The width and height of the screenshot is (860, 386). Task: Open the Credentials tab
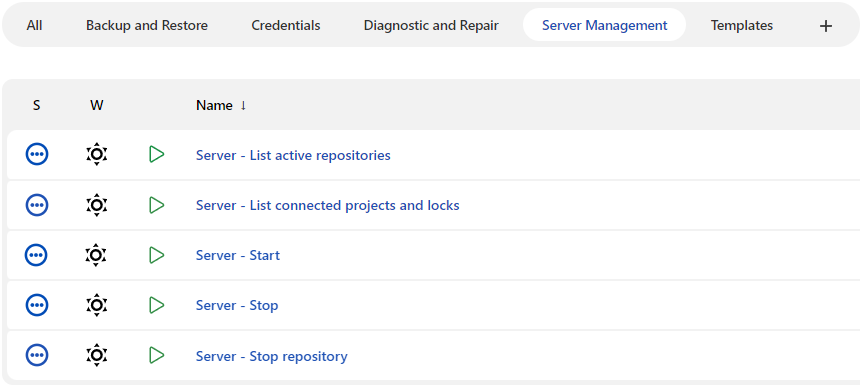[286, 25]
